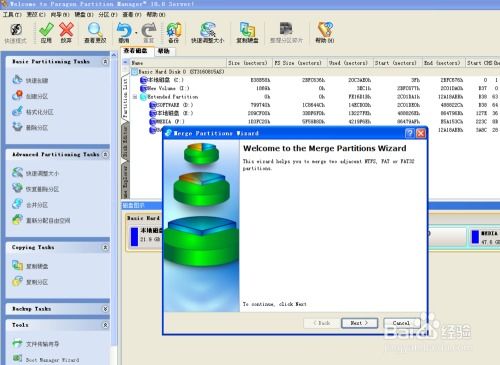Open the Copy Hard Disk toolbar icon

coord(247,33)
